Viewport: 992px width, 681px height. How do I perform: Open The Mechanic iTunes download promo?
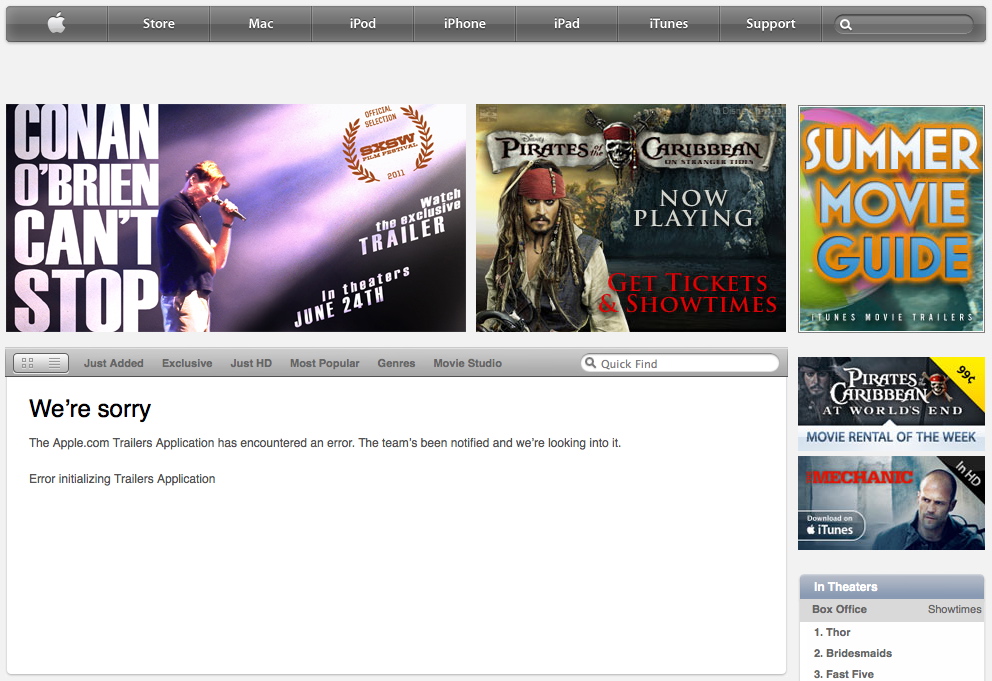[891, 503]
